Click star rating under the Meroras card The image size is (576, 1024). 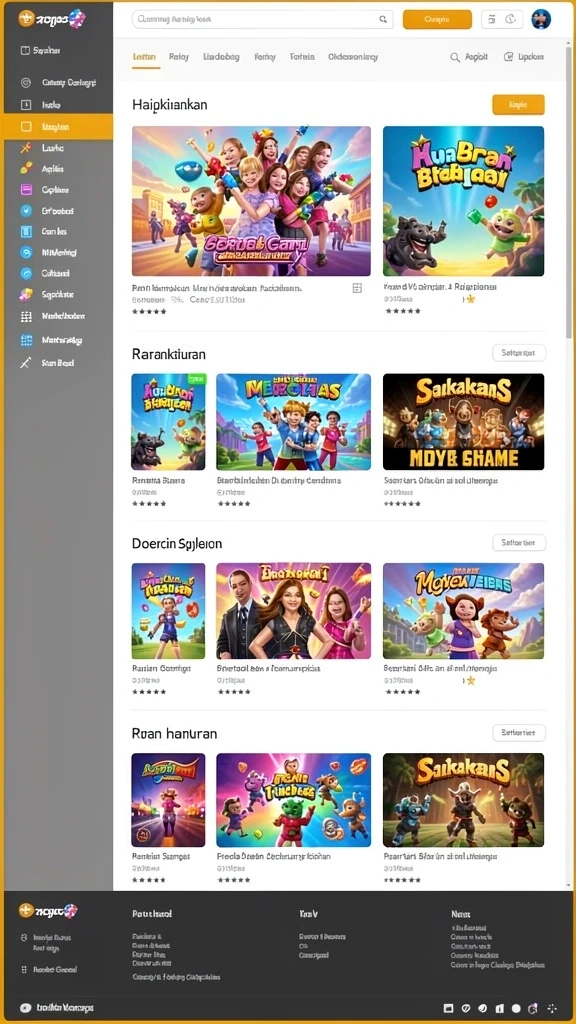tap(234, 504)
